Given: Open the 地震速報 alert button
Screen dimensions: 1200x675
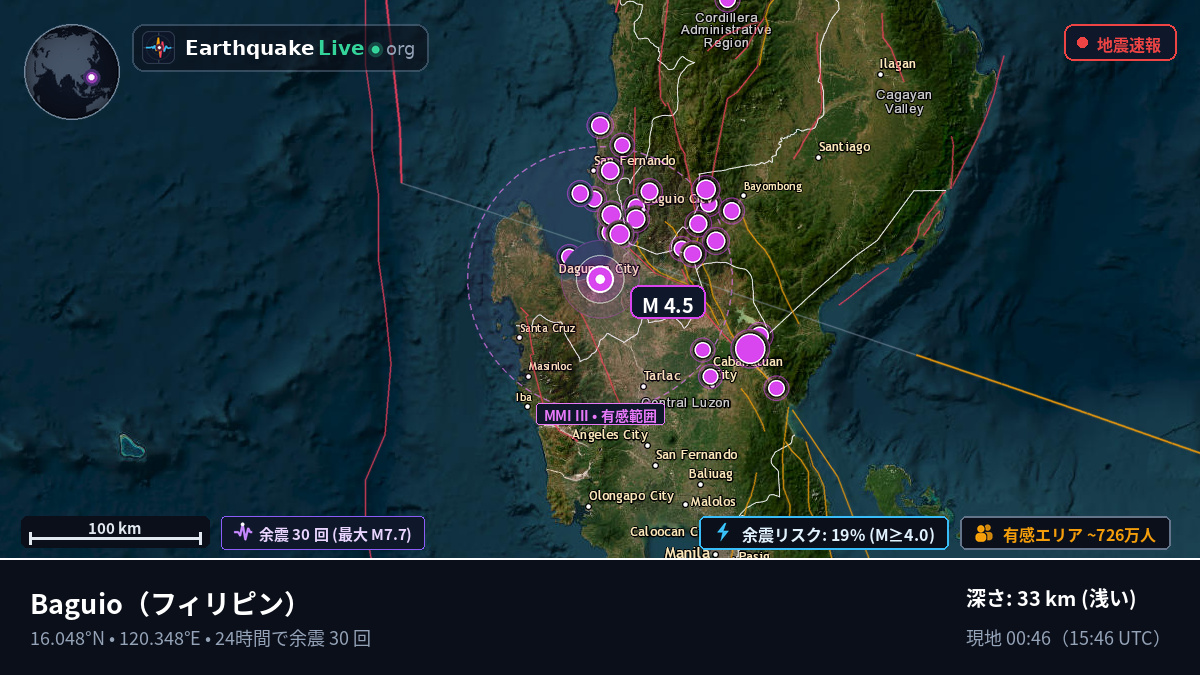Looking at the screenshot, I should (x=1120, y=43).
